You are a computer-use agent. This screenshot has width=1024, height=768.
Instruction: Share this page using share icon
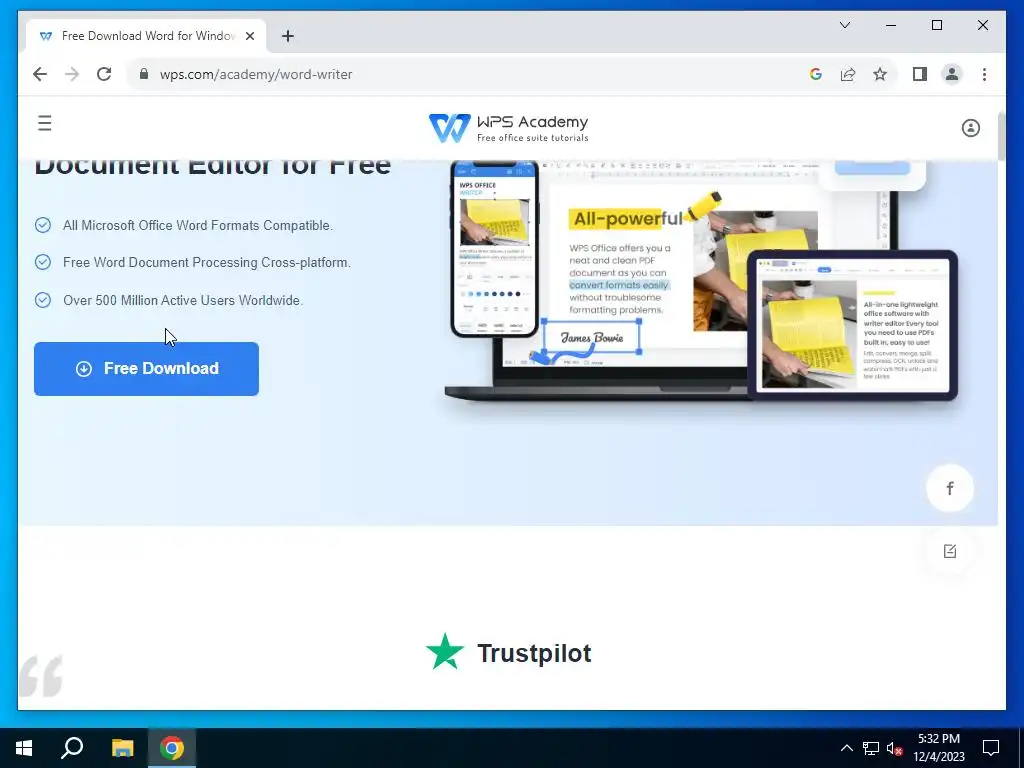(848, 74)
